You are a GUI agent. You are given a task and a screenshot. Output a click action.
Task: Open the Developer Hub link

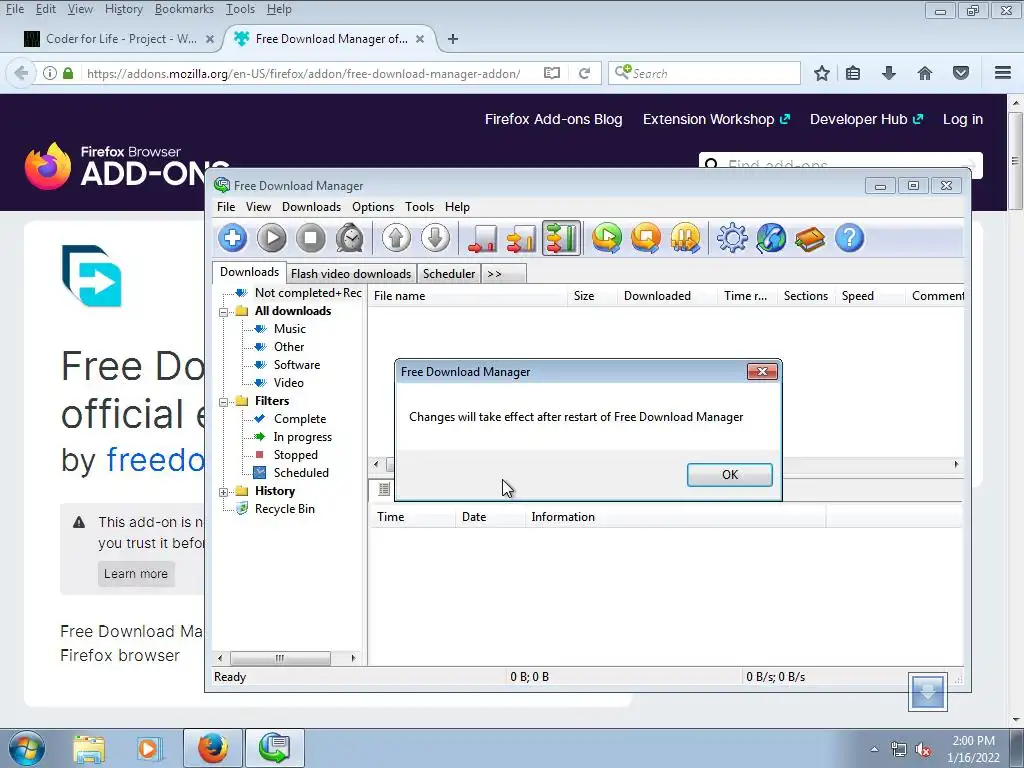pyautogui.click(x=866, y=120)
